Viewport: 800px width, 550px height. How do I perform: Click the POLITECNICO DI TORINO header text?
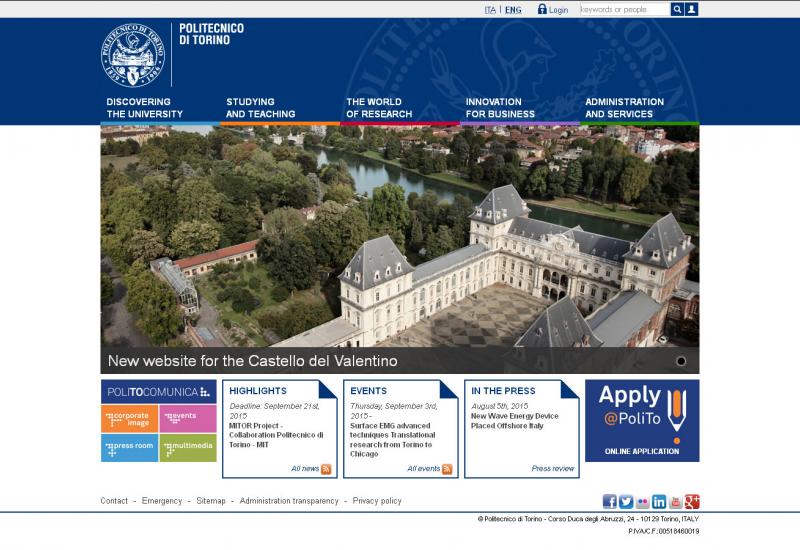[211, 34]
